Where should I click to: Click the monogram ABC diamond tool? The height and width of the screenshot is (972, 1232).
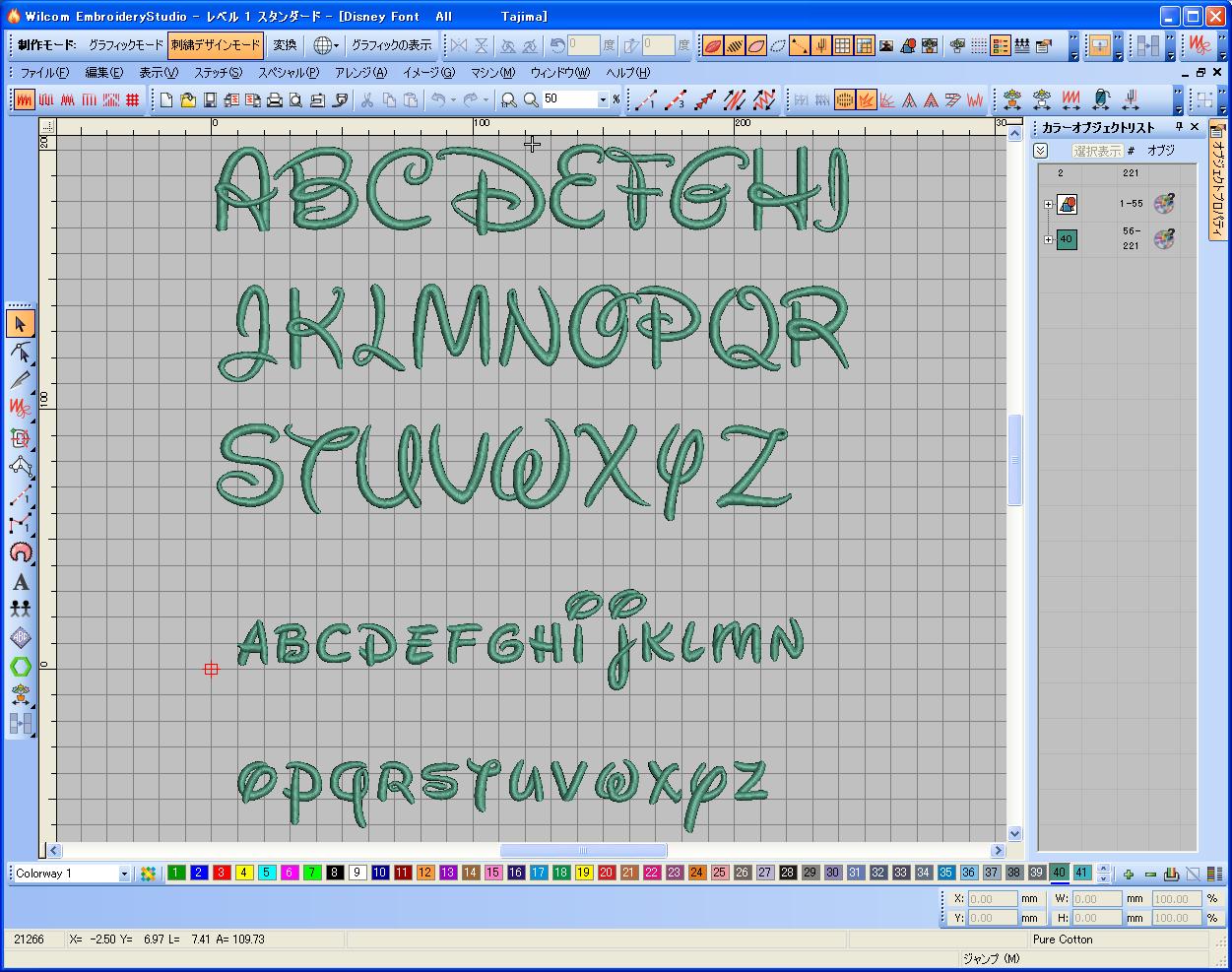point(21,638)
